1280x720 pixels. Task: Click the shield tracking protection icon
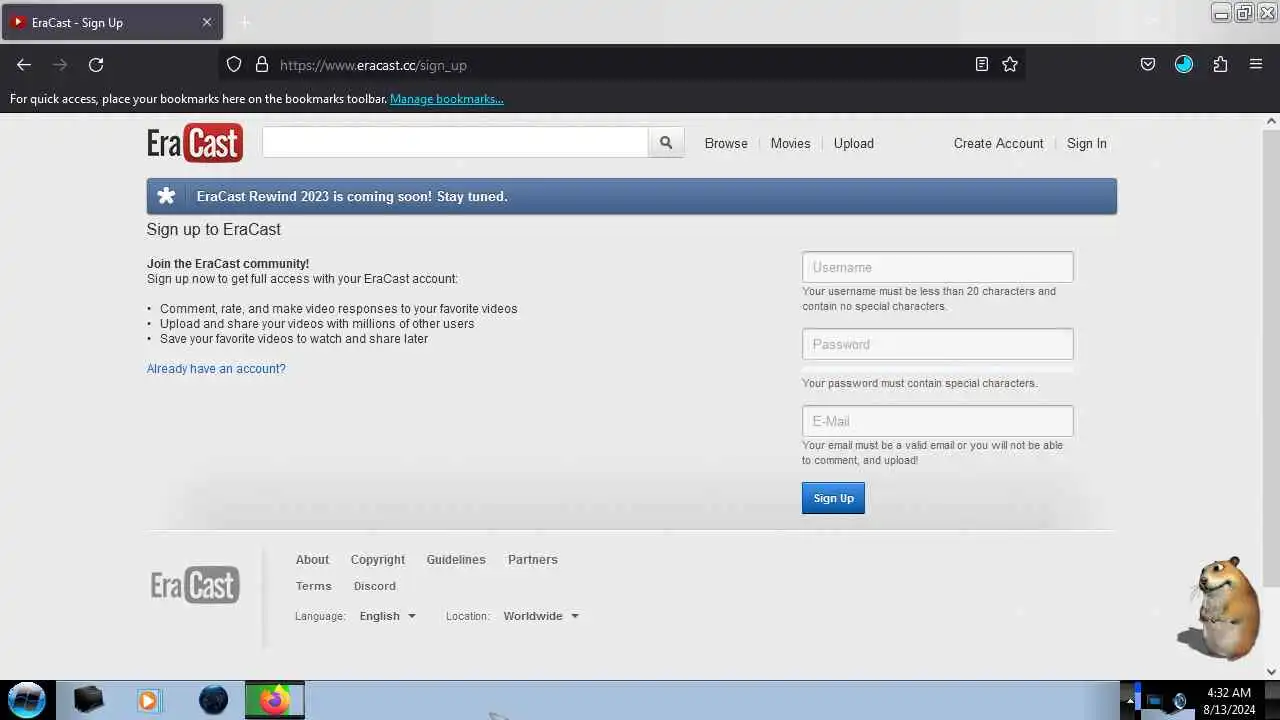[x=234, y=65]
